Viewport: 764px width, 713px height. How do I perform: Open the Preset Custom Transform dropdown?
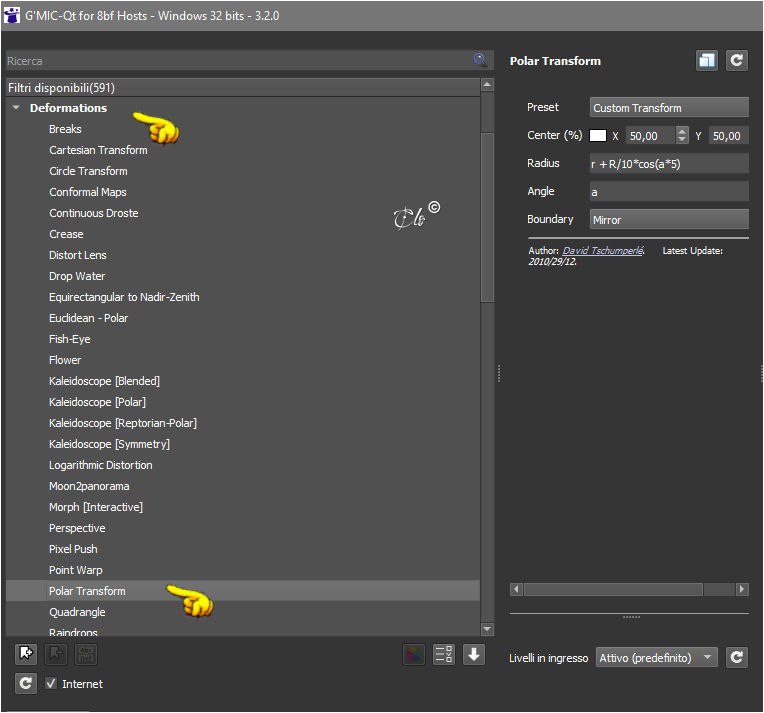point(669,107)
